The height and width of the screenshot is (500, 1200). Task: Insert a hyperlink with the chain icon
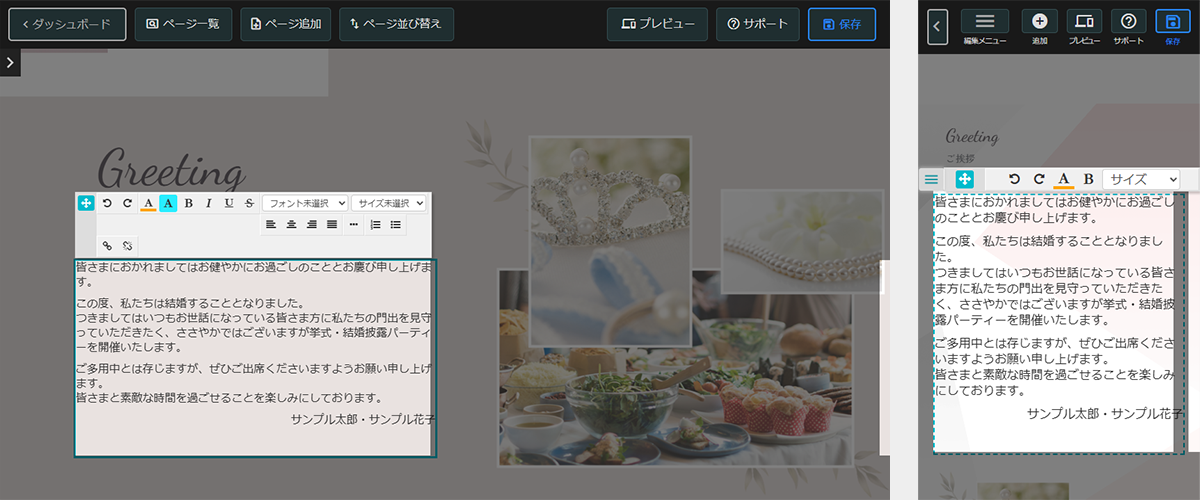pyautogui.click(x=107, y=246)
